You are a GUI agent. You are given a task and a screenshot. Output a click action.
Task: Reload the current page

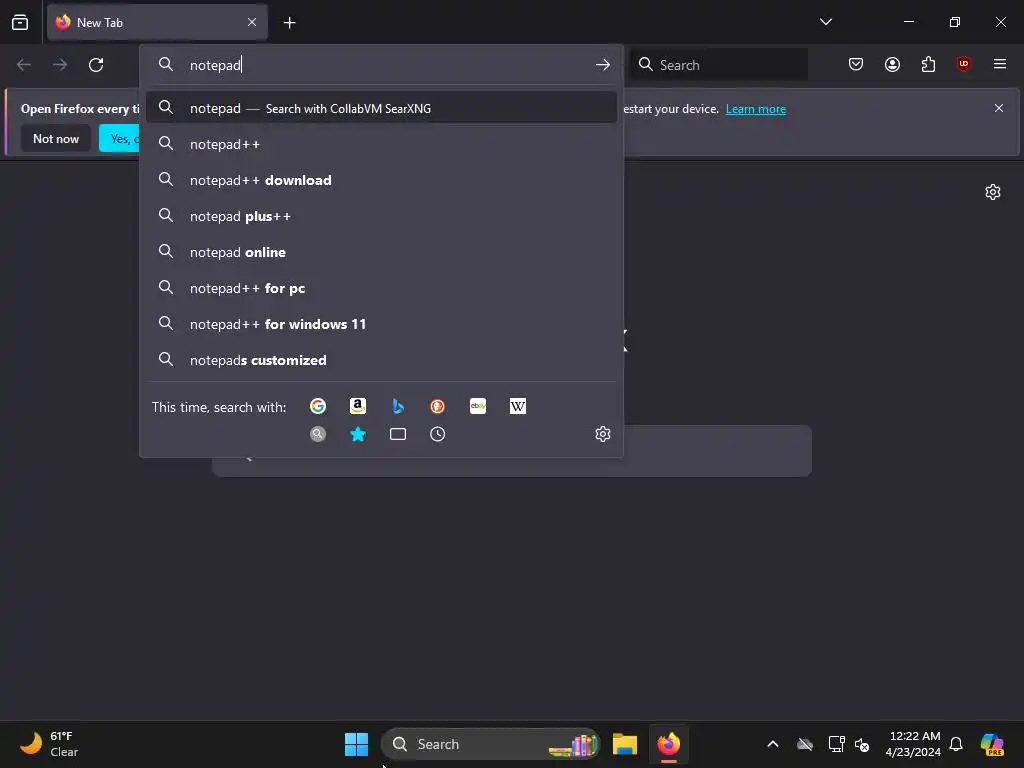tap(96, 65)
